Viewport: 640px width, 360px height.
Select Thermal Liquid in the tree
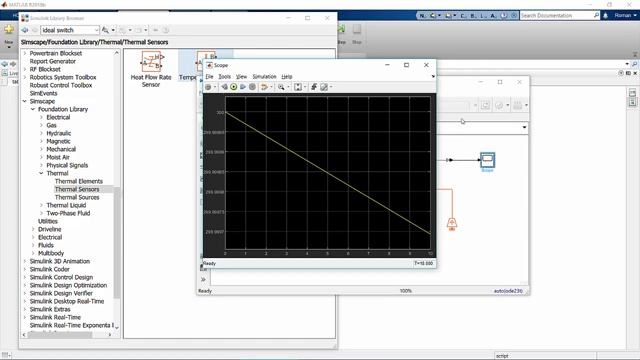(x=66, y=205)
